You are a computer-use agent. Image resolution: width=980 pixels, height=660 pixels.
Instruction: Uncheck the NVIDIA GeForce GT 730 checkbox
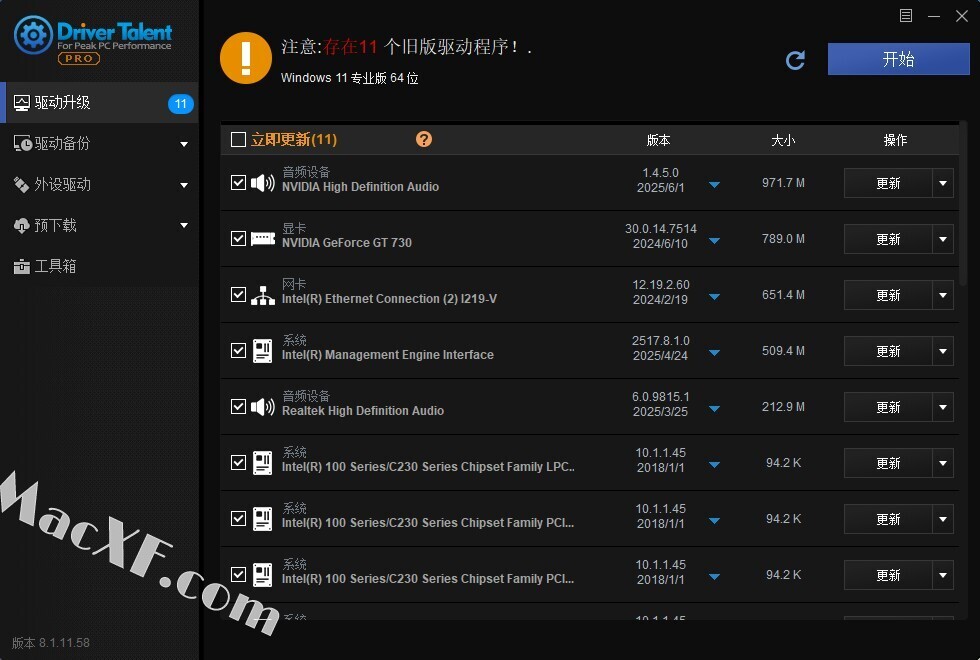(x=238, y=239)
